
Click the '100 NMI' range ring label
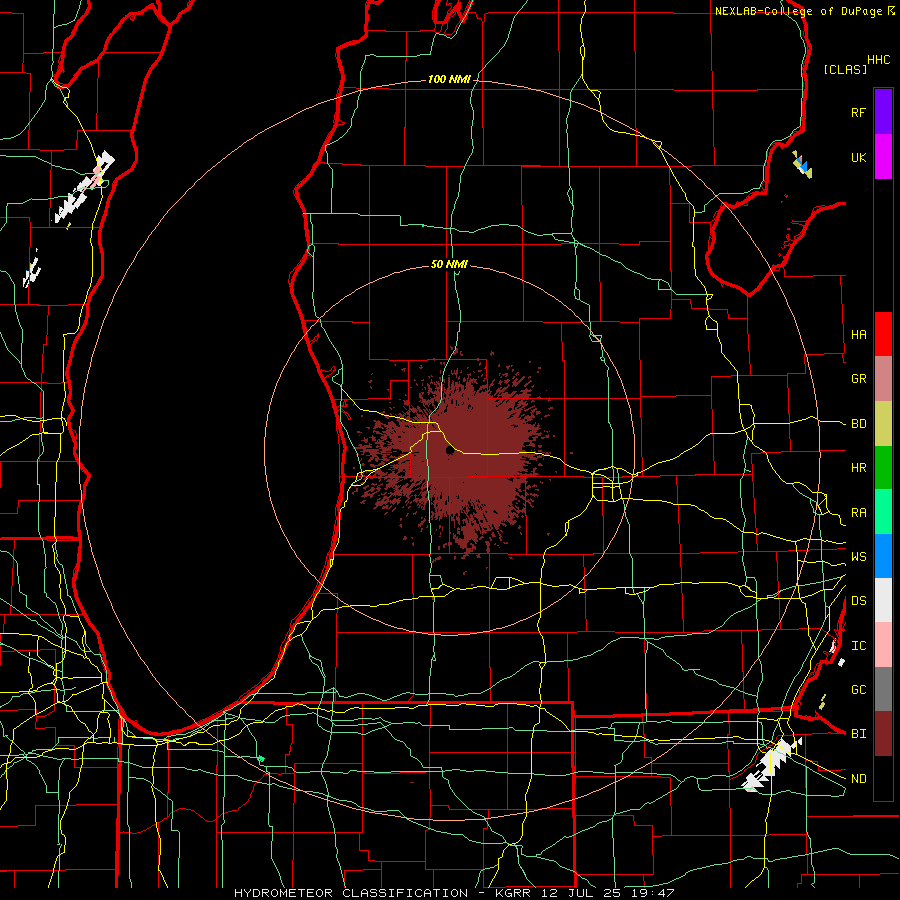pos(449,79)
